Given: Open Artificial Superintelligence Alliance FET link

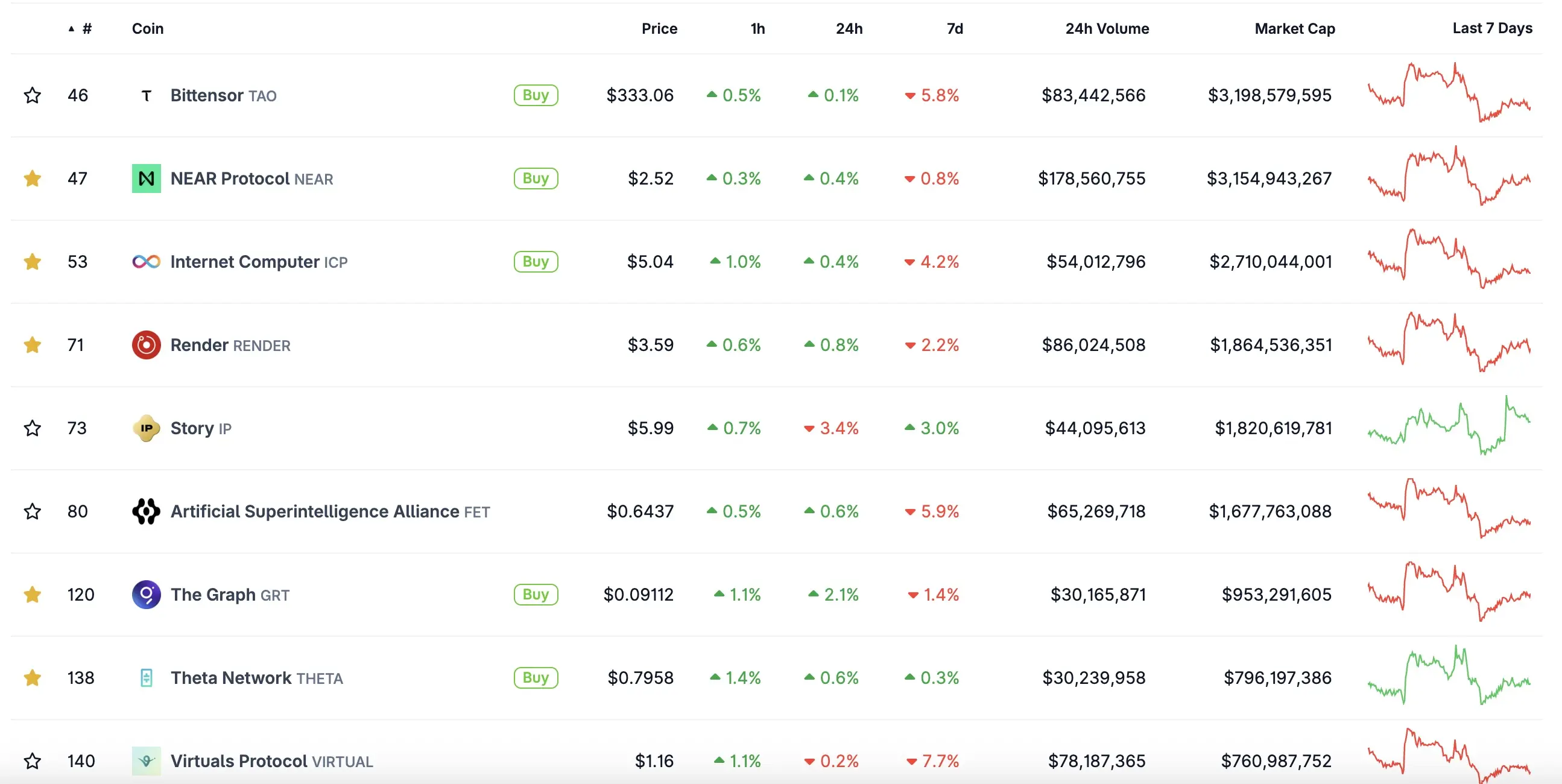Looking at the screenshot, I should pos(330,511).
